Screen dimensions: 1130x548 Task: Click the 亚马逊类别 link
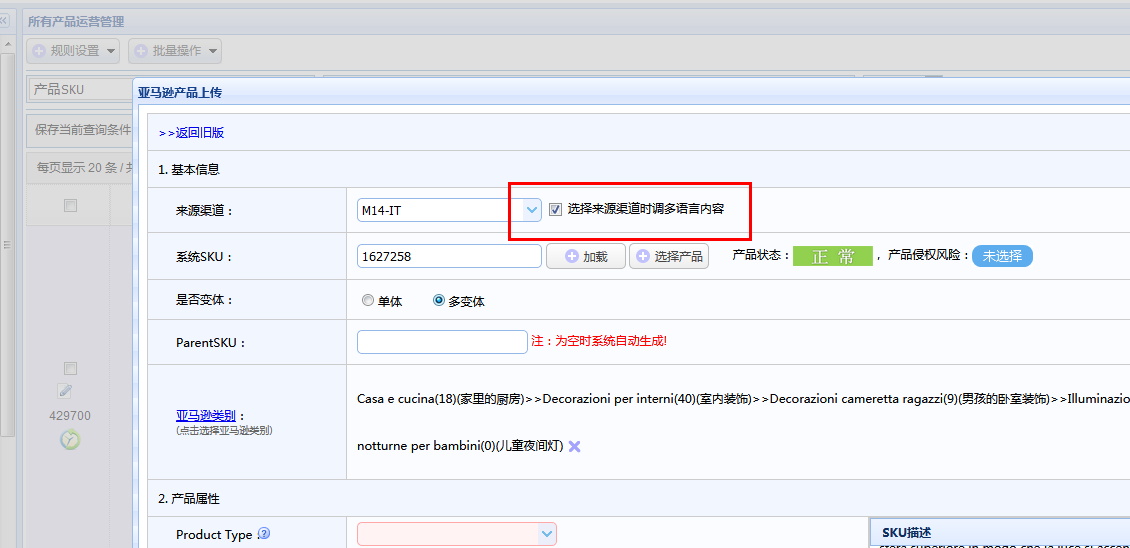click(206, 415)
